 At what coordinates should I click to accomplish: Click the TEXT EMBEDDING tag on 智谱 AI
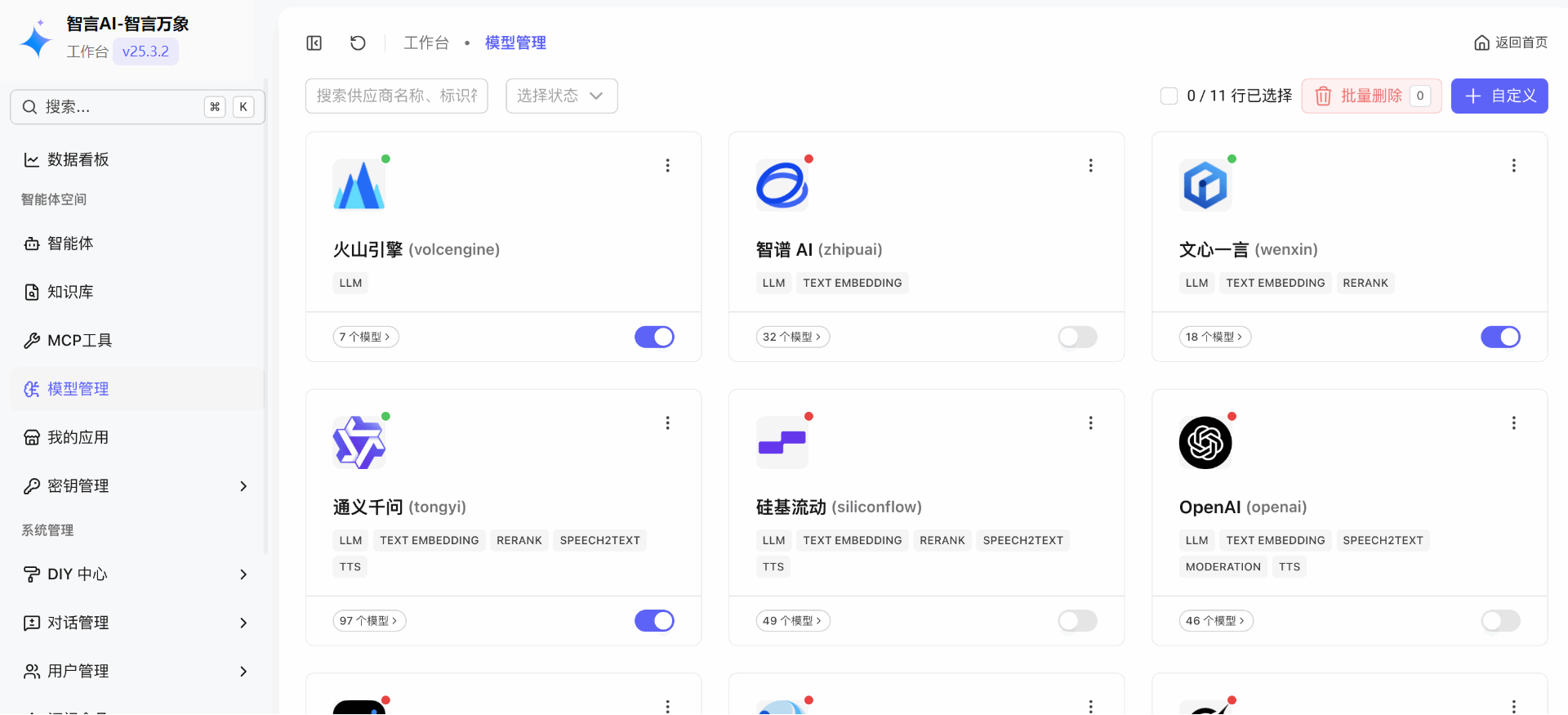(853, 283)
